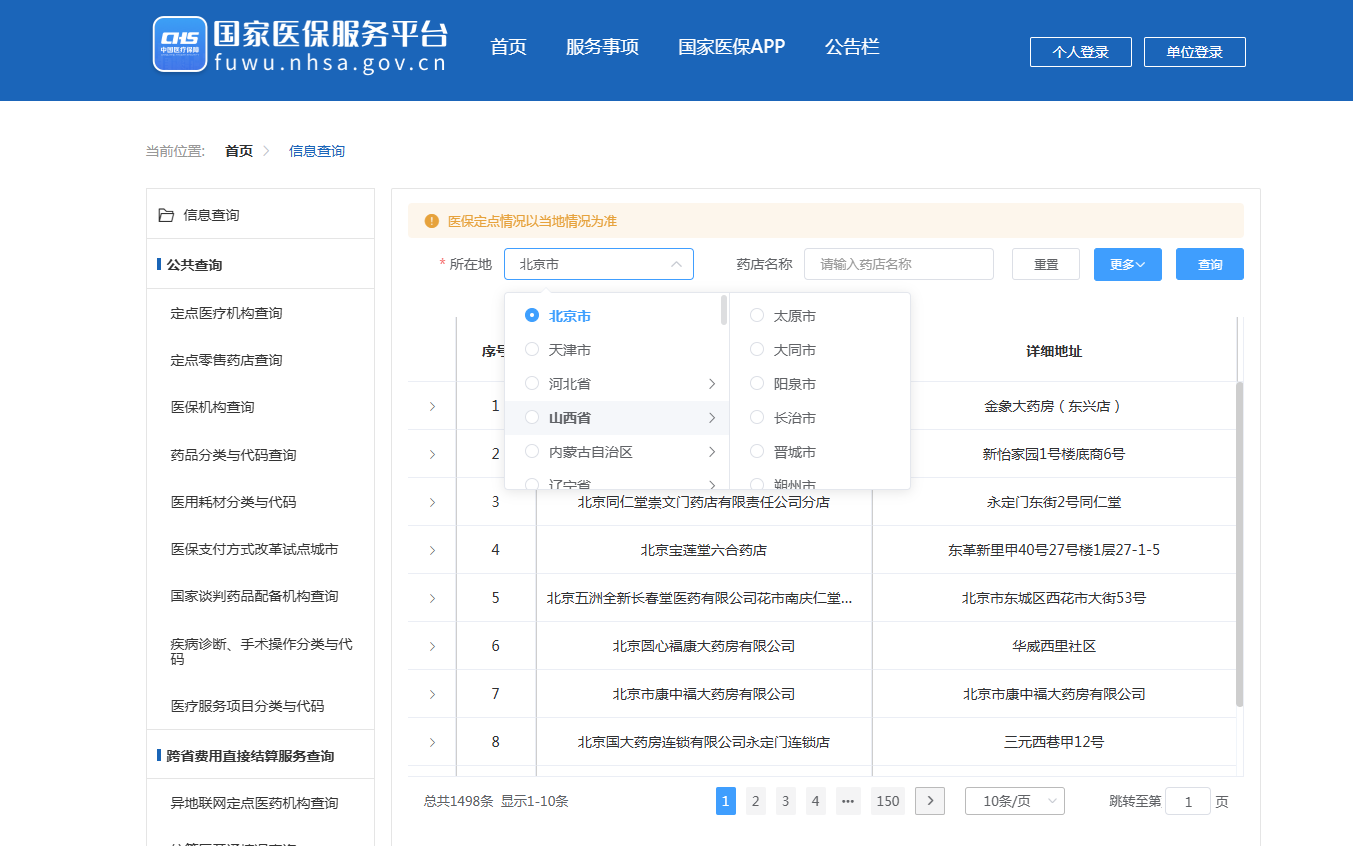This screenshot has width=1353, height=846.
Task: Expand row 7 details arrow
Action: pos(432,694)
